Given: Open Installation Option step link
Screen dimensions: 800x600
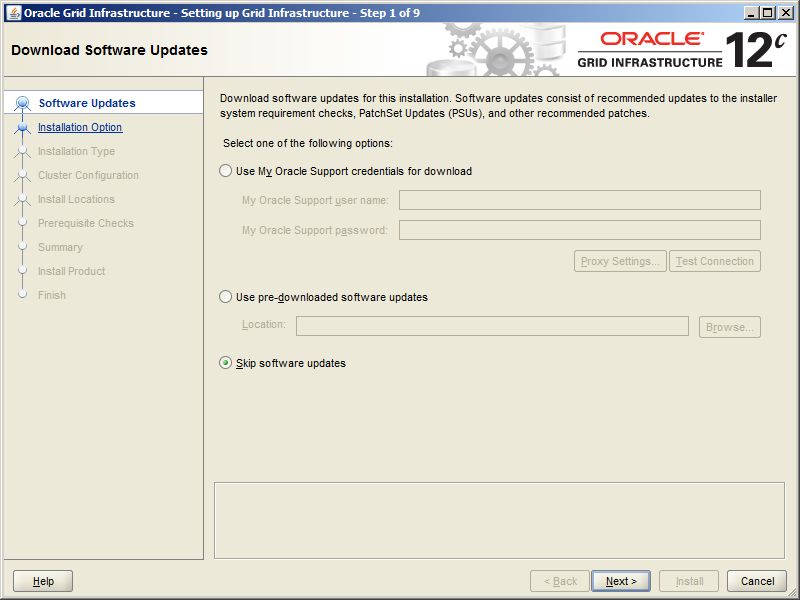Looking at the screenshot, I should pyautogui.click(x=80, y=127).
